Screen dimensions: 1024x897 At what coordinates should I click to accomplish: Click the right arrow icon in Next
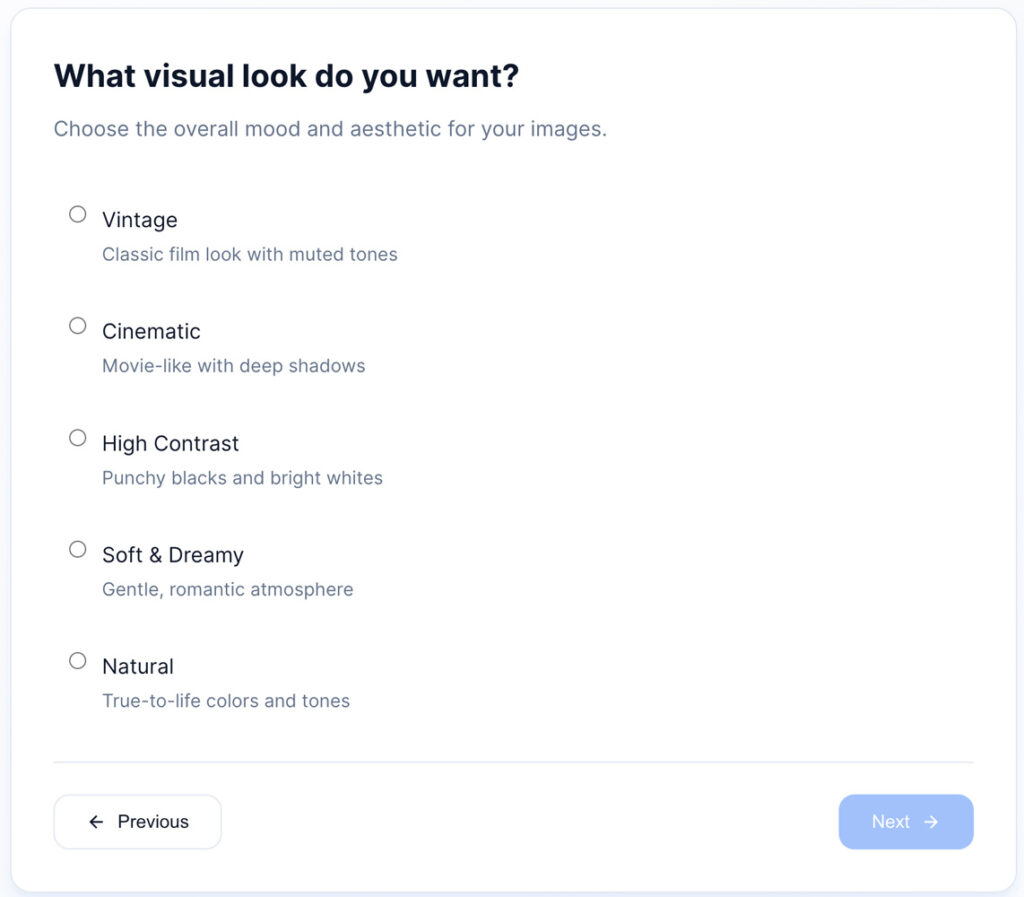[x=931, y=822]
